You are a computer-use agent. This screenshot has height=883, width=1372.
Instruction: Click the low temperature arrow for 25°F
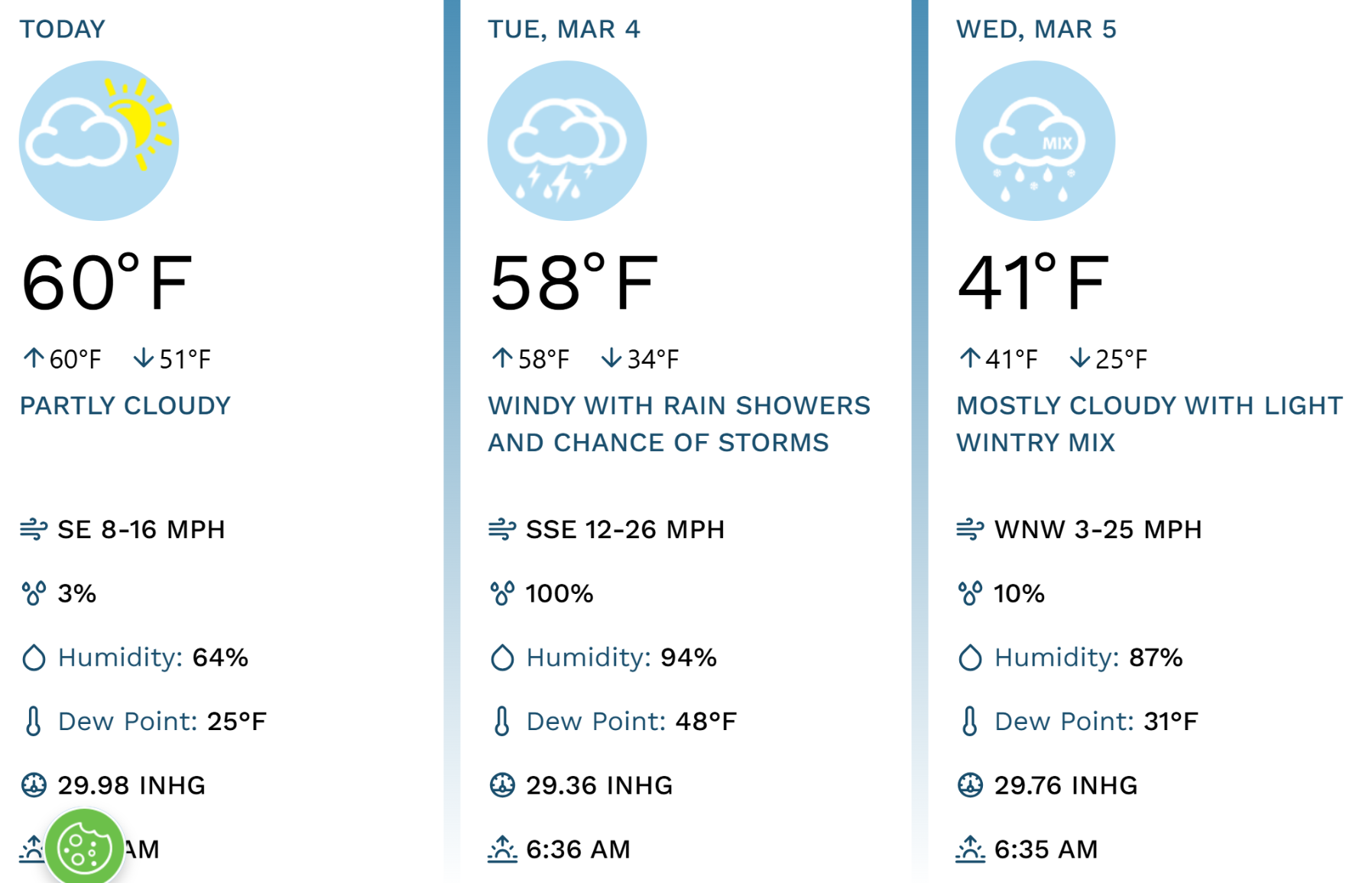1079,358
